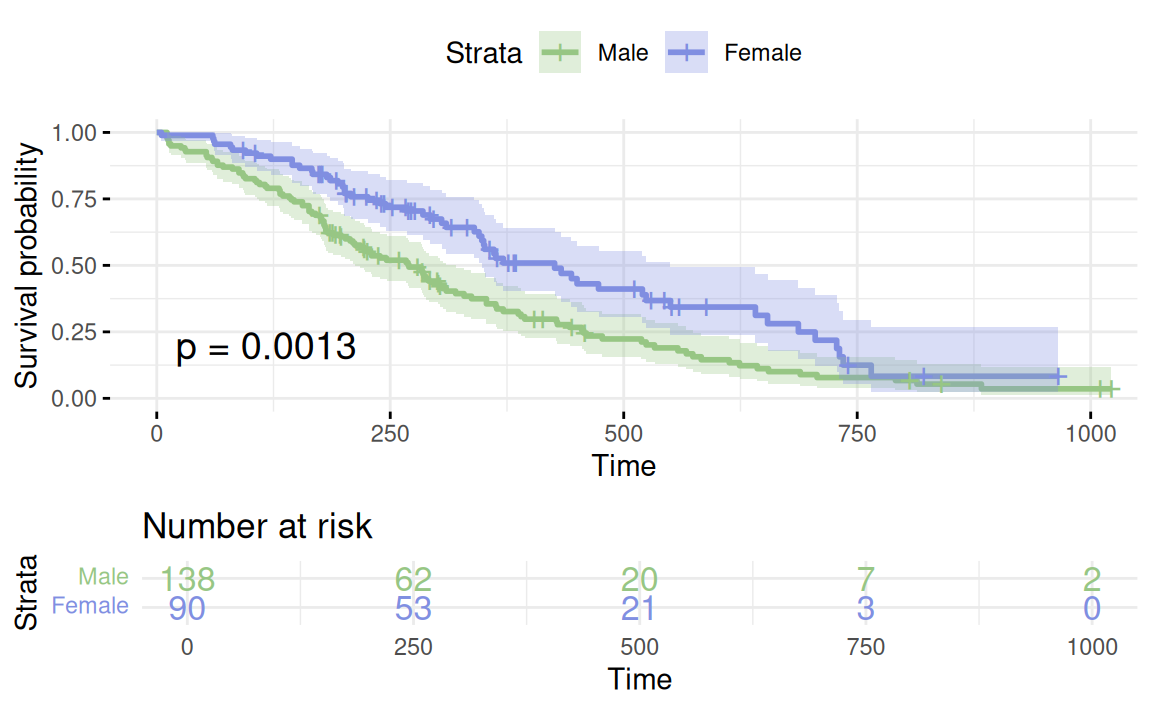Click the 0.00 y-axis tick label
Screen dimensions: 1152x711
click(x=83, y=398)
